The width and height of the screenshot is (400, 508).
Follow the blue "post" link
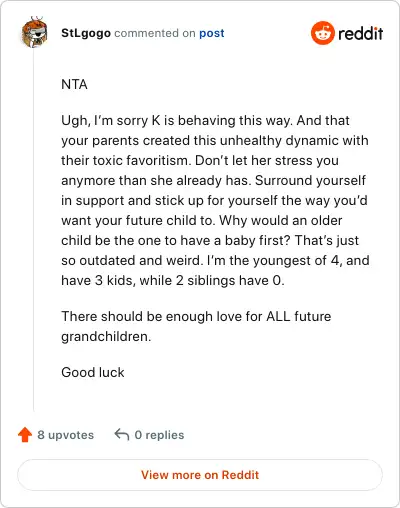tap(212, 33)
